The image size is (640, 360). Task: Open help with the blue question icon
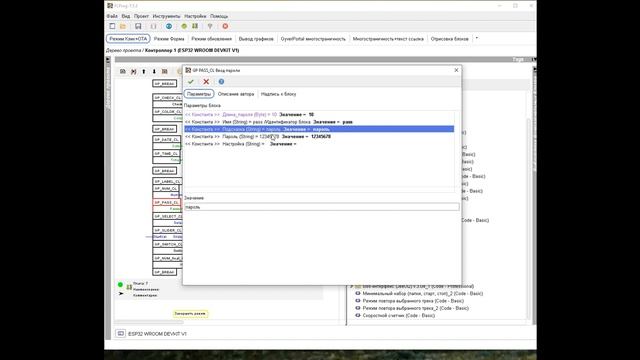[x=221, y=82]
